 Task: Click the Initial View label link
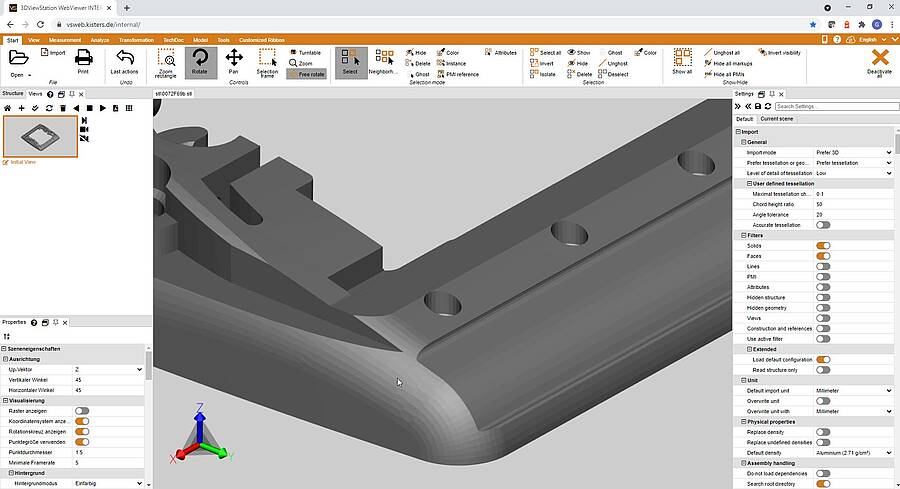[23, 162]
